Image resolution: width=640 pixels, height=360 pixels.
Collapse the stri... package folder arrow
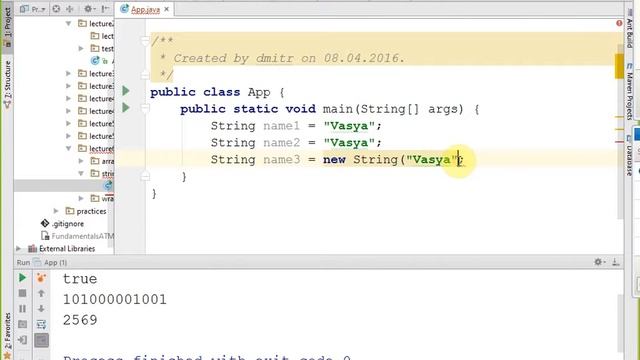[x=81, y=173]
